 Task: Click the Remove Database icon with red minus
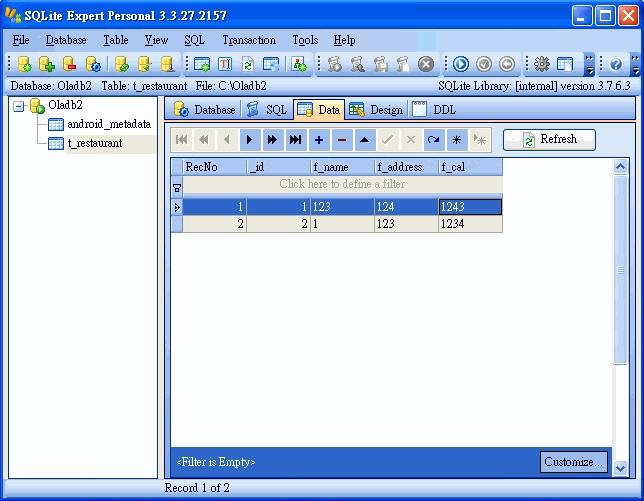coord(70,64)
